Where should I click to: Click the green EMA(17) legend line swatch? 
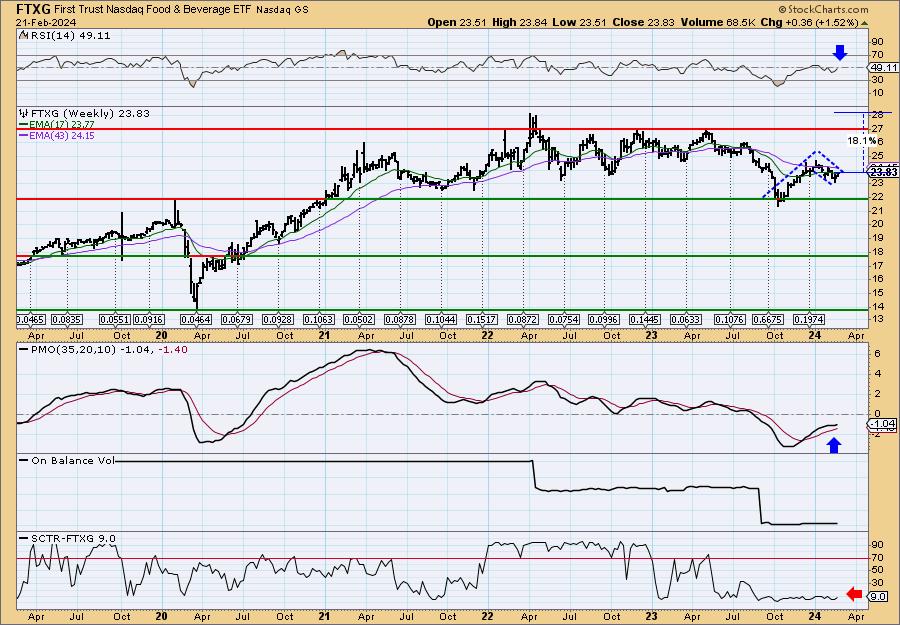[24, 125]
